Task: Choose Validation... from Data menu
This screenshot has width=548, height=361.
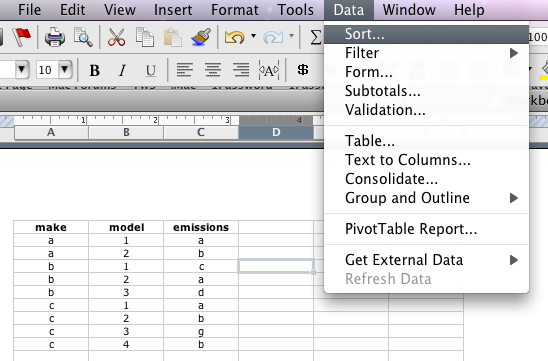Action: pyautogui.click(x=426, y=110)
